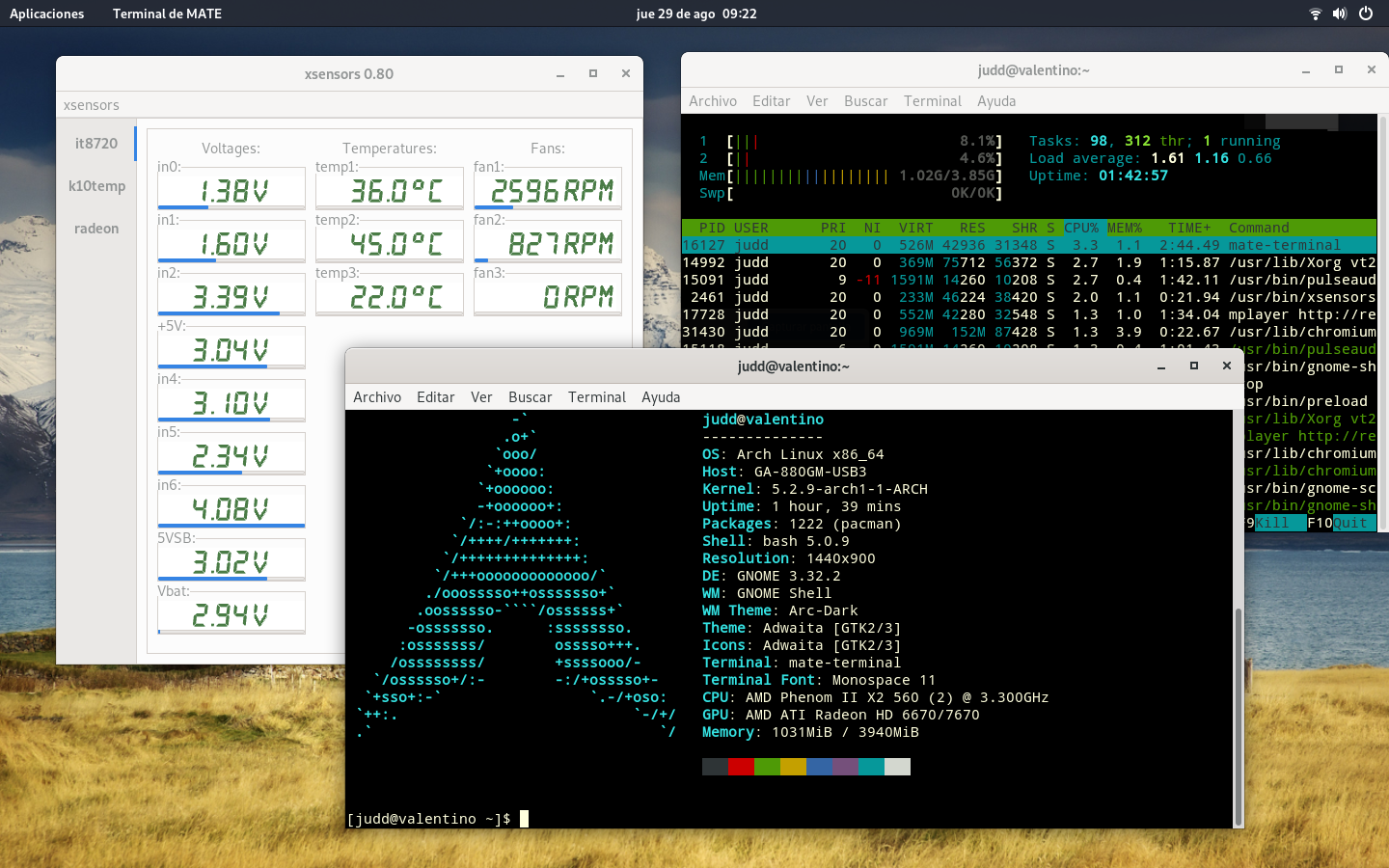This screenshot has width=1389, height=868.
Task: Open the power menu icon
Action: pyautogui.click(x=1366, y=14)
